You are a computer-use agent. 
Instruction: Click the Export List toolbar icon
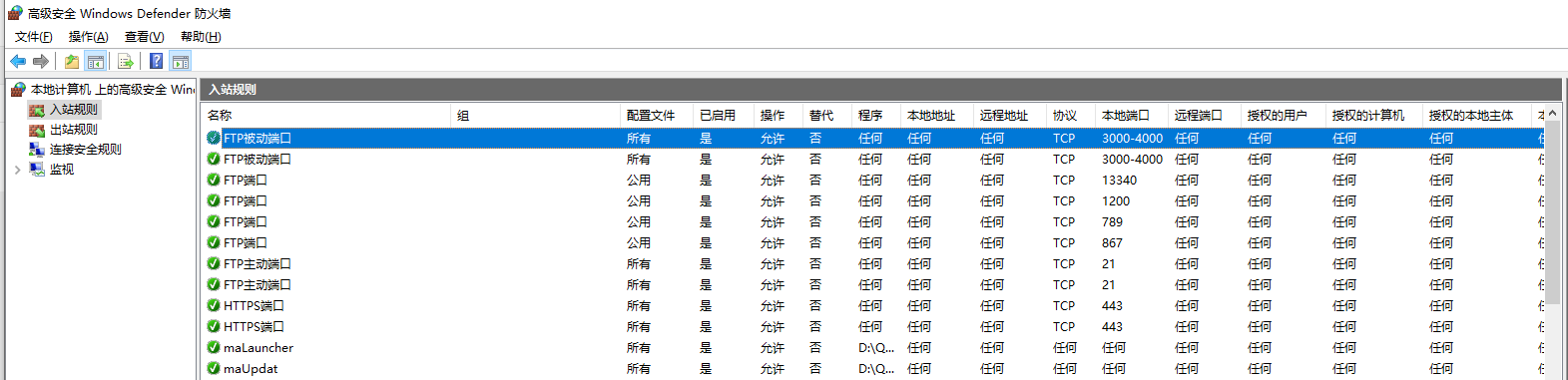(x=126, y=61)
